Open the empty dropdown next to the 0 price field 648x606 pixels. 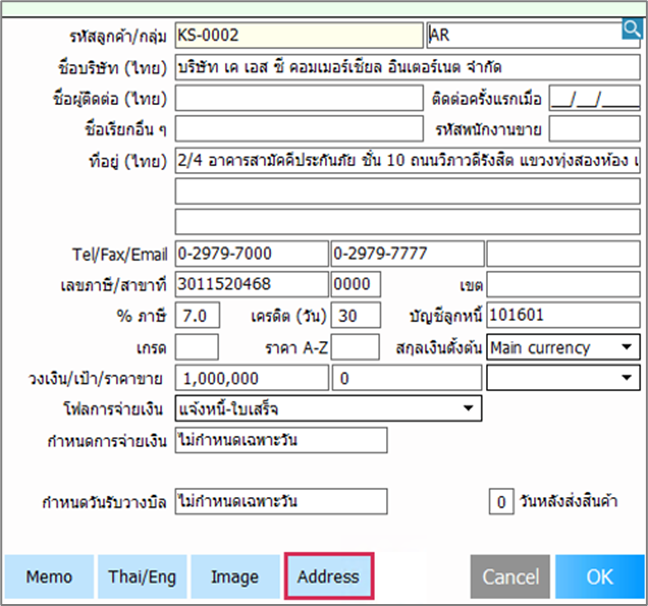coord(563,377)
